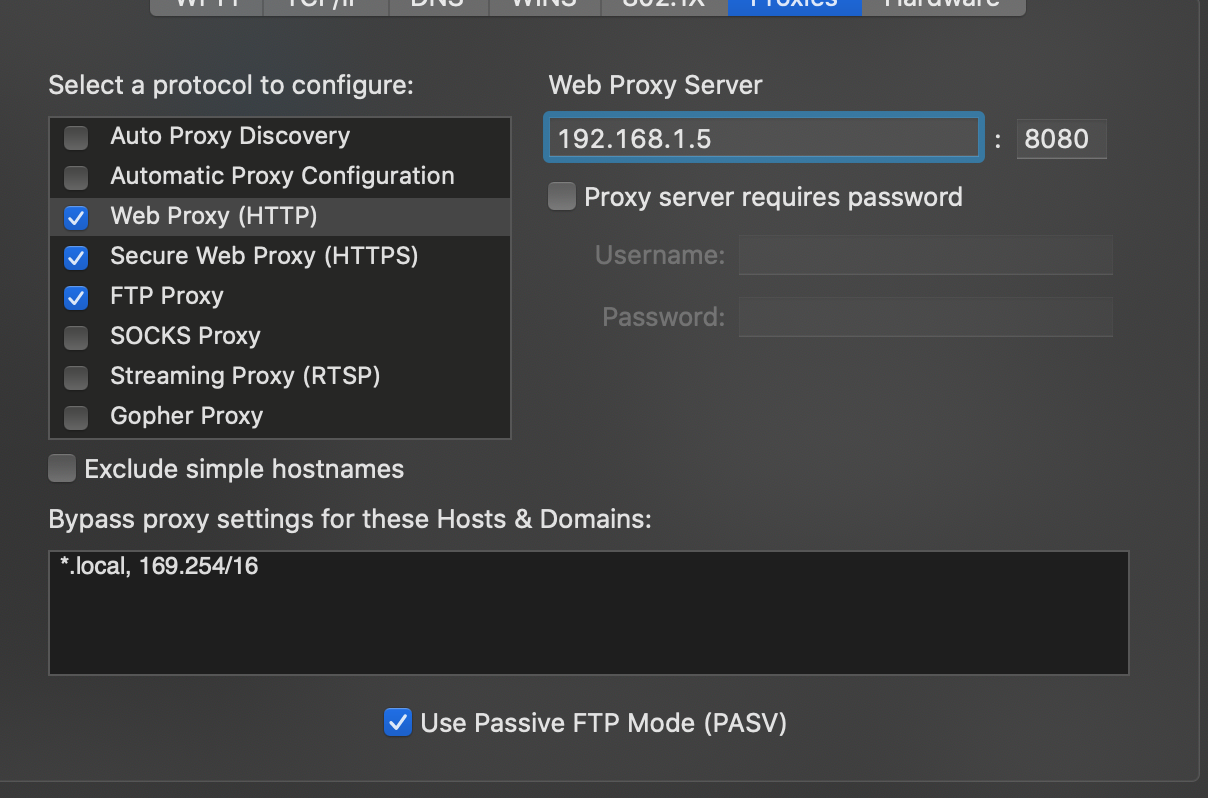Open the DNS tab

[438, 5]
